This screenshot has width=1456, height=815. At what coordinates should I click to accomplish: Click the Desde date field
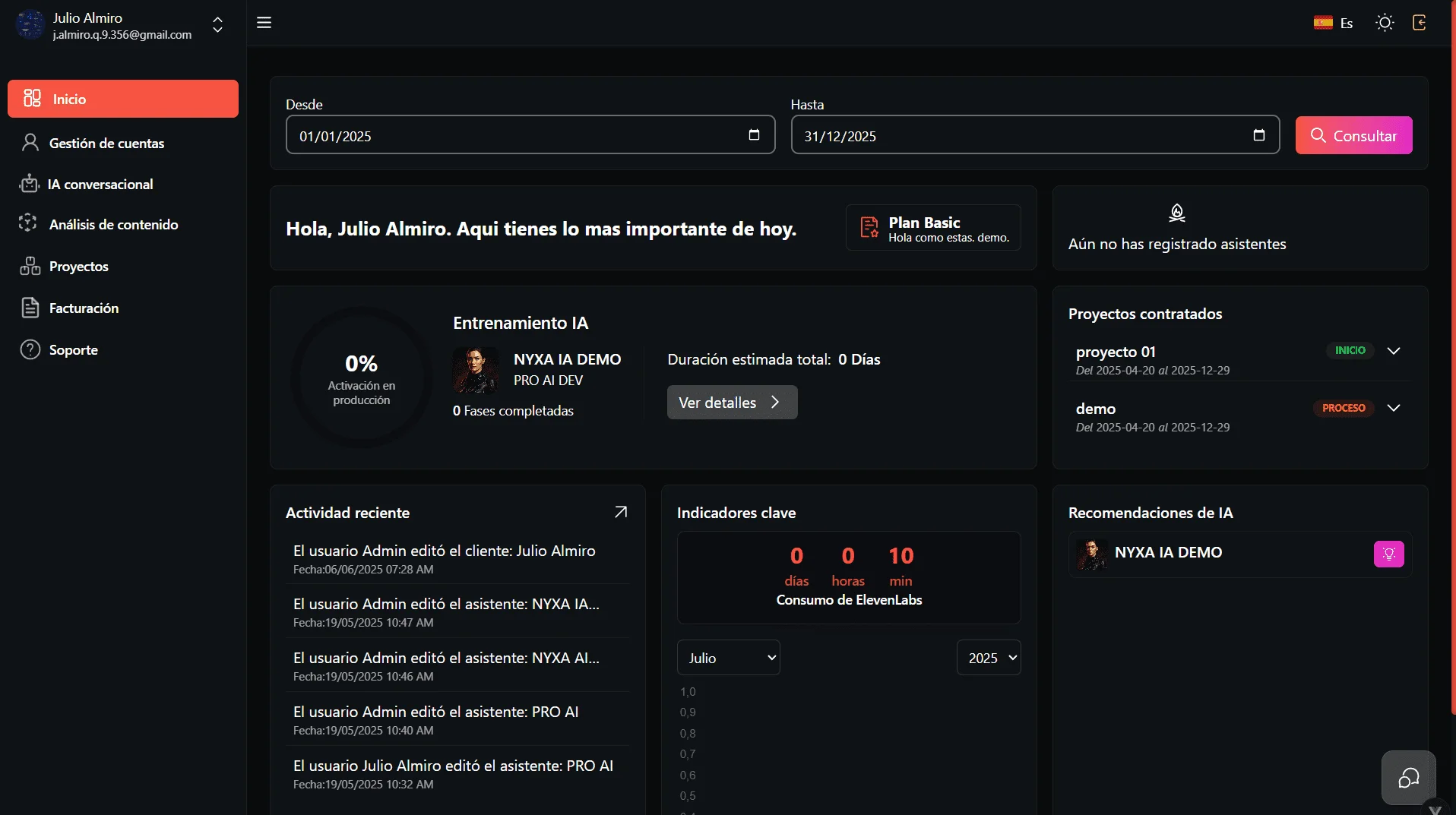tap(530, 135)
